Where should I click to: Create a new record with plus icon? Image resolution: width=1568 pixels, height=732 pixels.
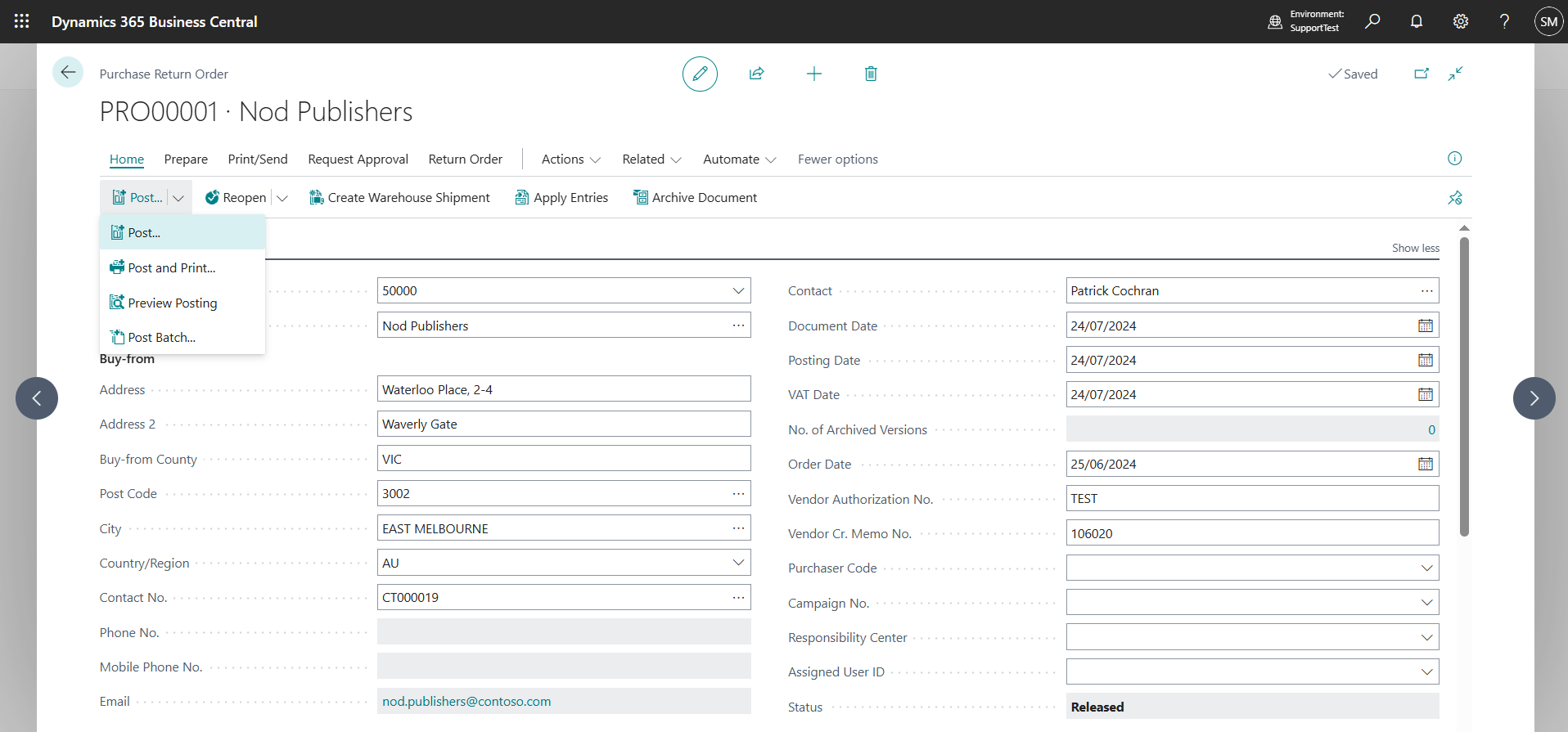pos(814,74)
